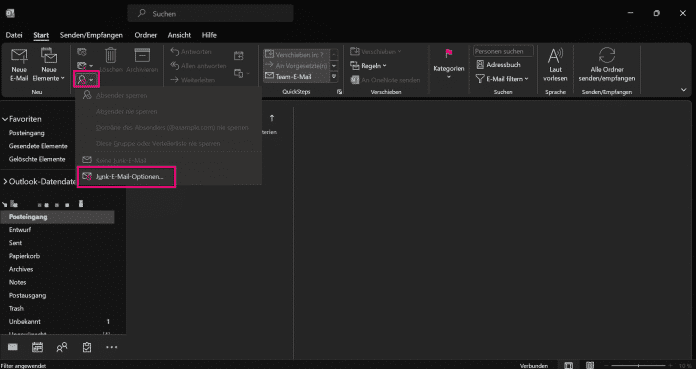
Task: Click the normal view icon in status bar
Action: coord(568,365)
